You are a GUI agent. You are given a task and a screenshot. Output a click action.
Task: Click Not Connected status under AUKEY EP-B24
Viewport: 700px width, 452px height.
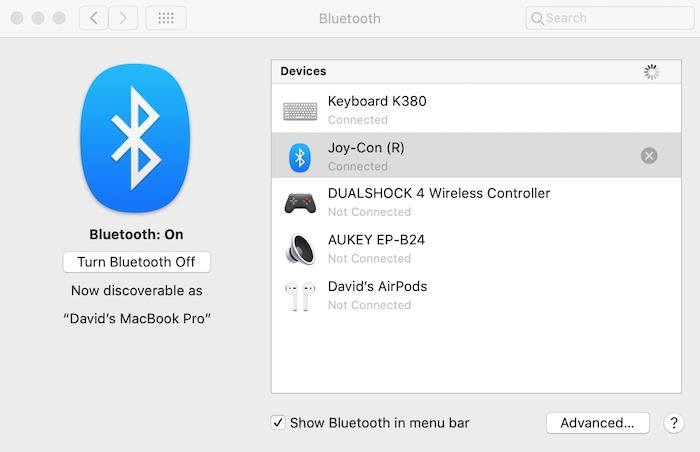369,259
